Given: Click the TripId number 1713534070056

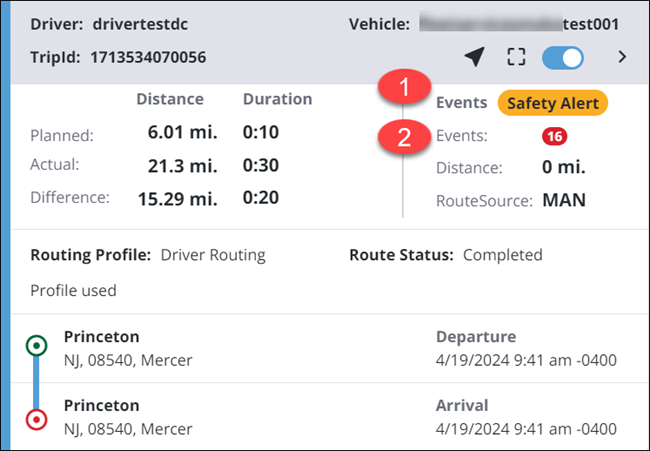Looking at the screenshot, I should (x=148, y=57).
